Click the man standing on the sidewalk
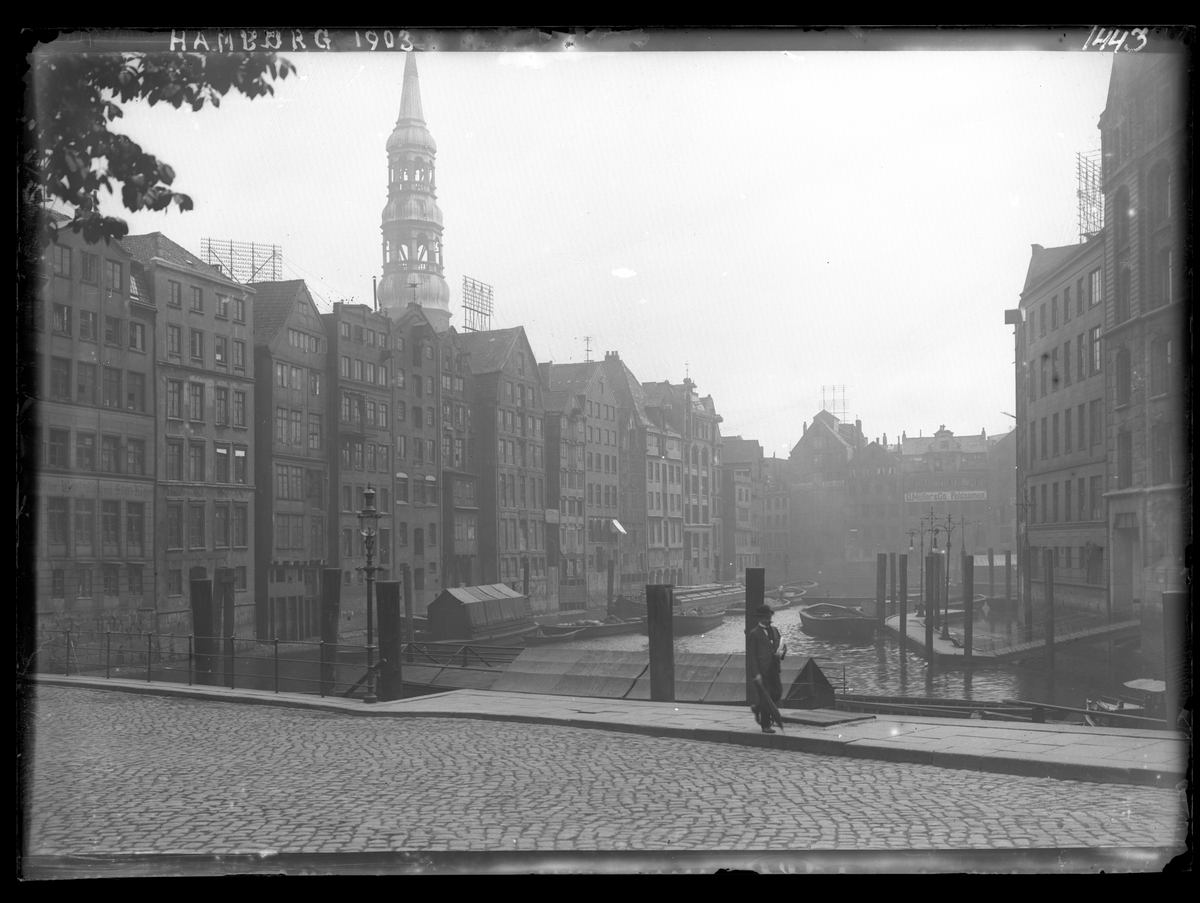The width and height of the screenshot is (1200, 903). [766, 667]
